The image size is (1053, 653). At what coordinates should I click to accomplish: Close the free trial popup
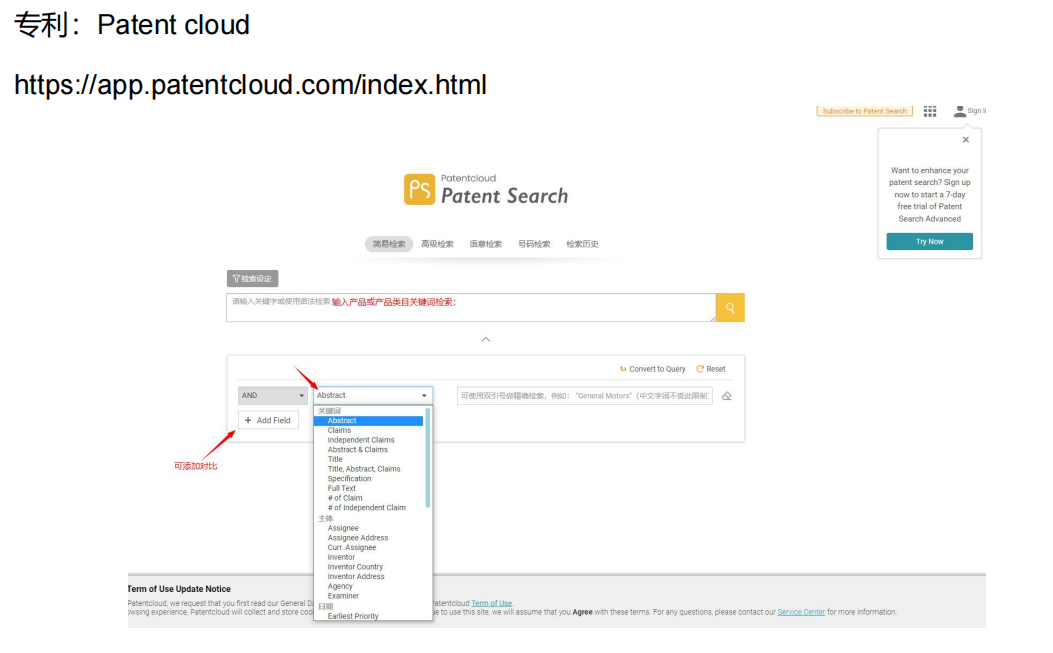[x=966, y=140]
